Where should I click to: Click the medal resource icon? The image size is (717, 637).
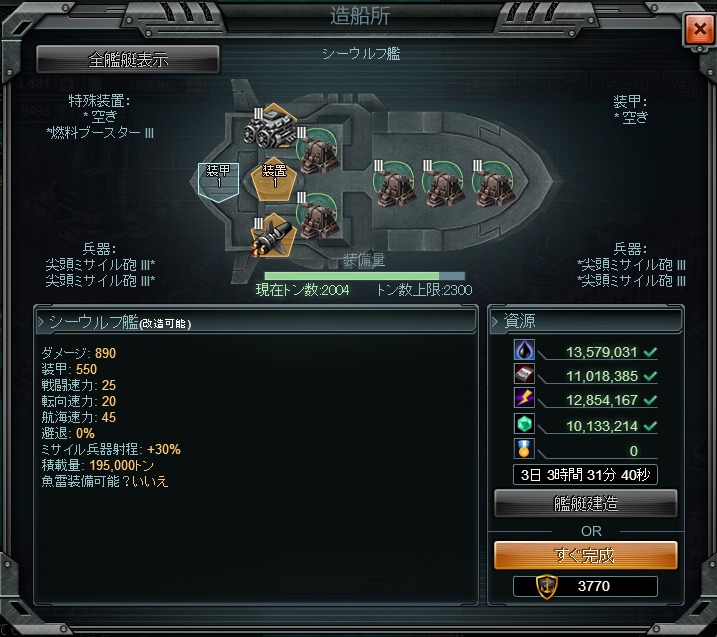pos(524,449)
